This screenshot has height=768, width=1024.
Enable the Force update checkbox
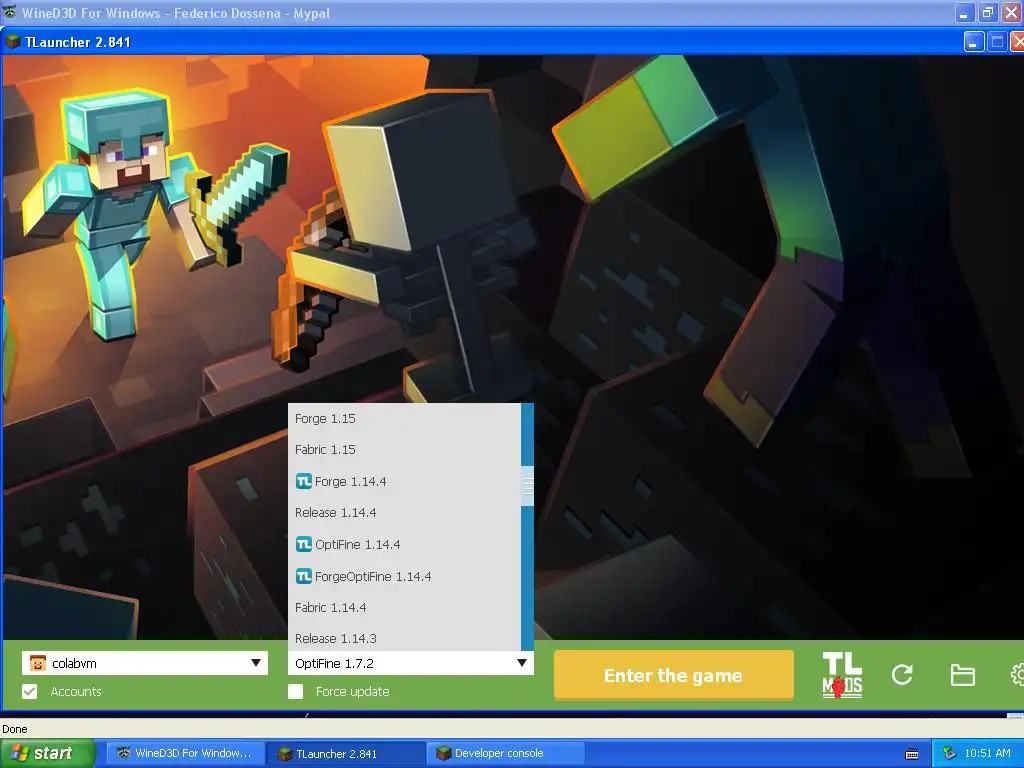pyautogui.click(x=295, y=691)
